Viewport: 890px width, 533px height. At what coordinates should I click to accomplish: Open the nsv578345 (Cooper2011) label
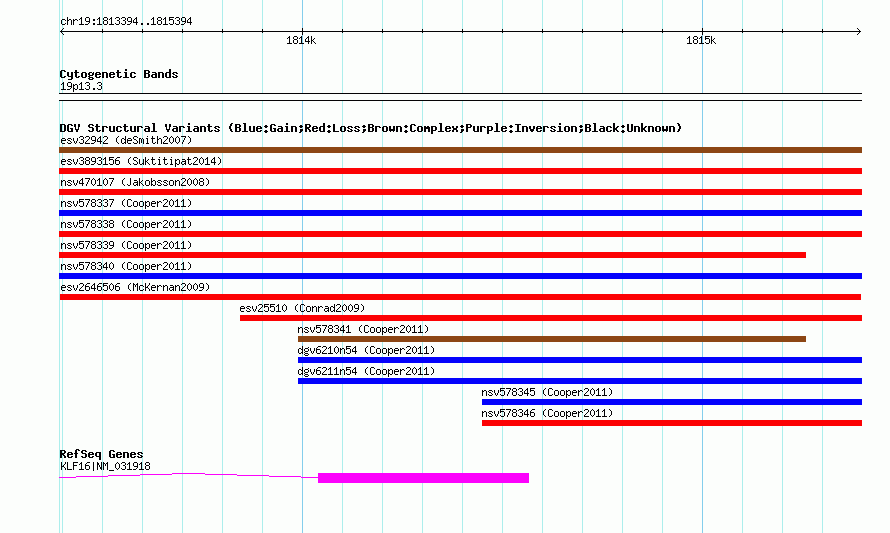(547, 392)
